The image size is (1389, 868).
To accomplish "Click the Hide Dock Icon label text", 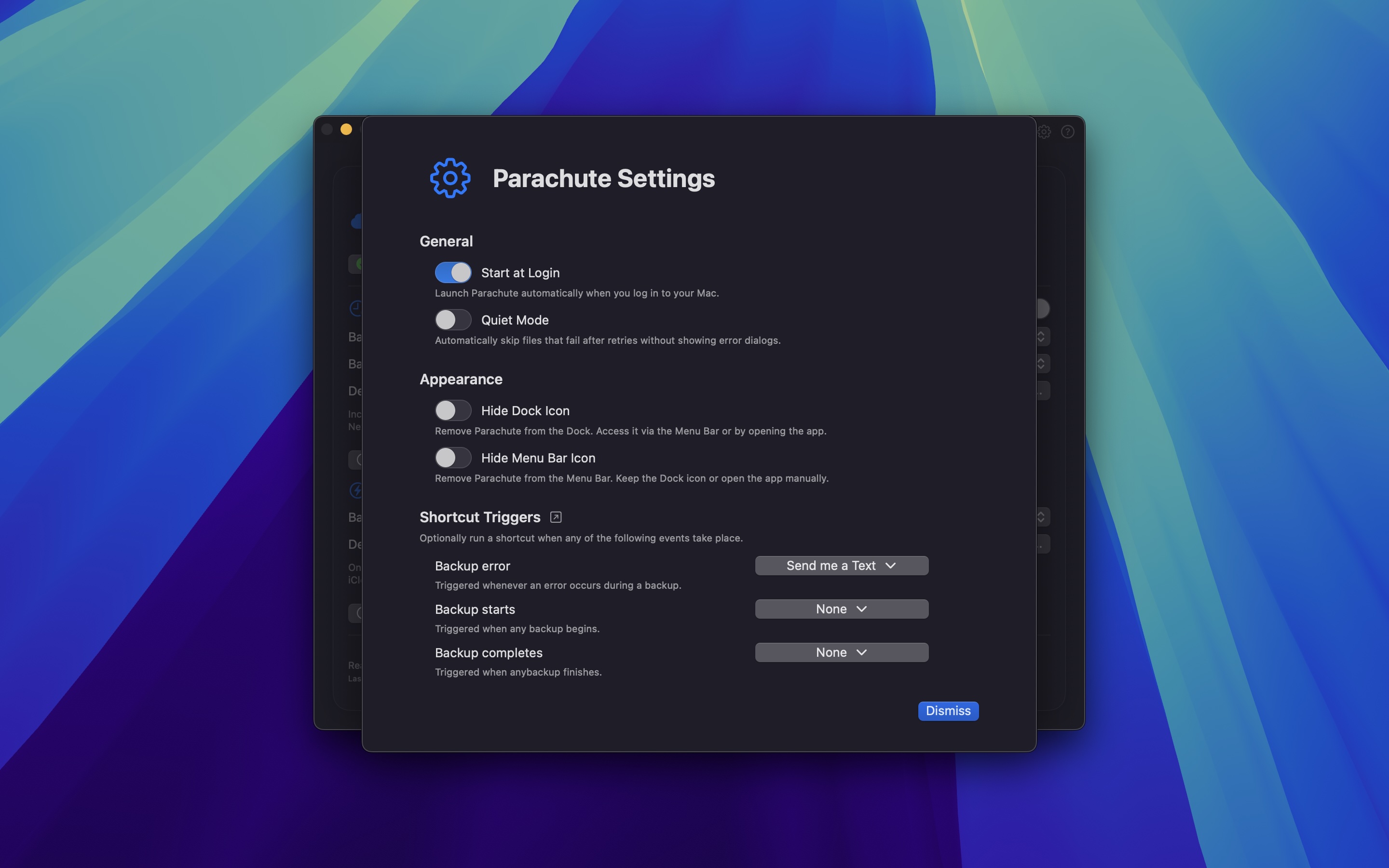I will coord(525,411).
